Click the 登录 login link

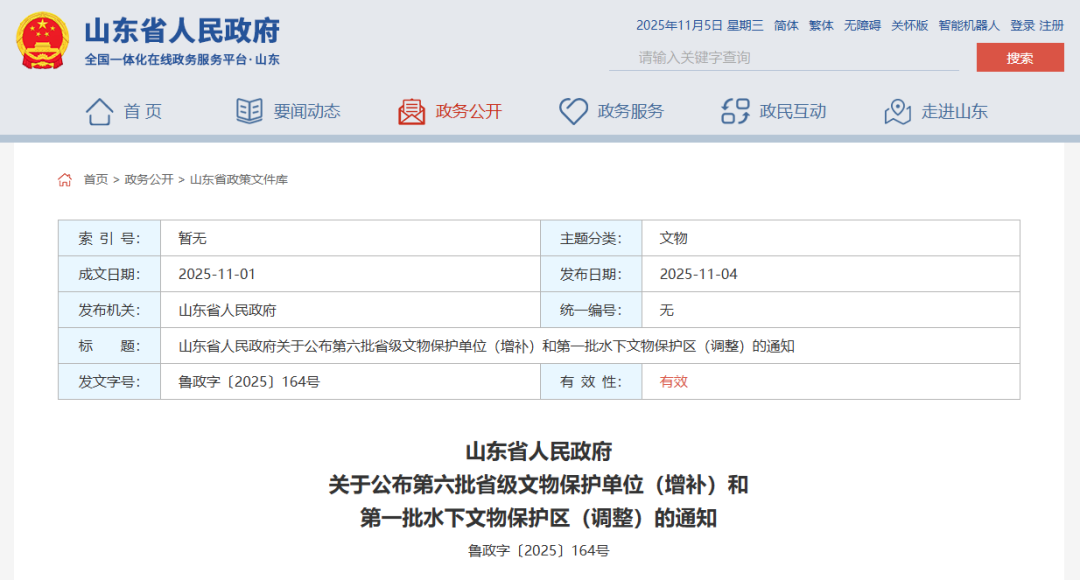click(1022, 26)
